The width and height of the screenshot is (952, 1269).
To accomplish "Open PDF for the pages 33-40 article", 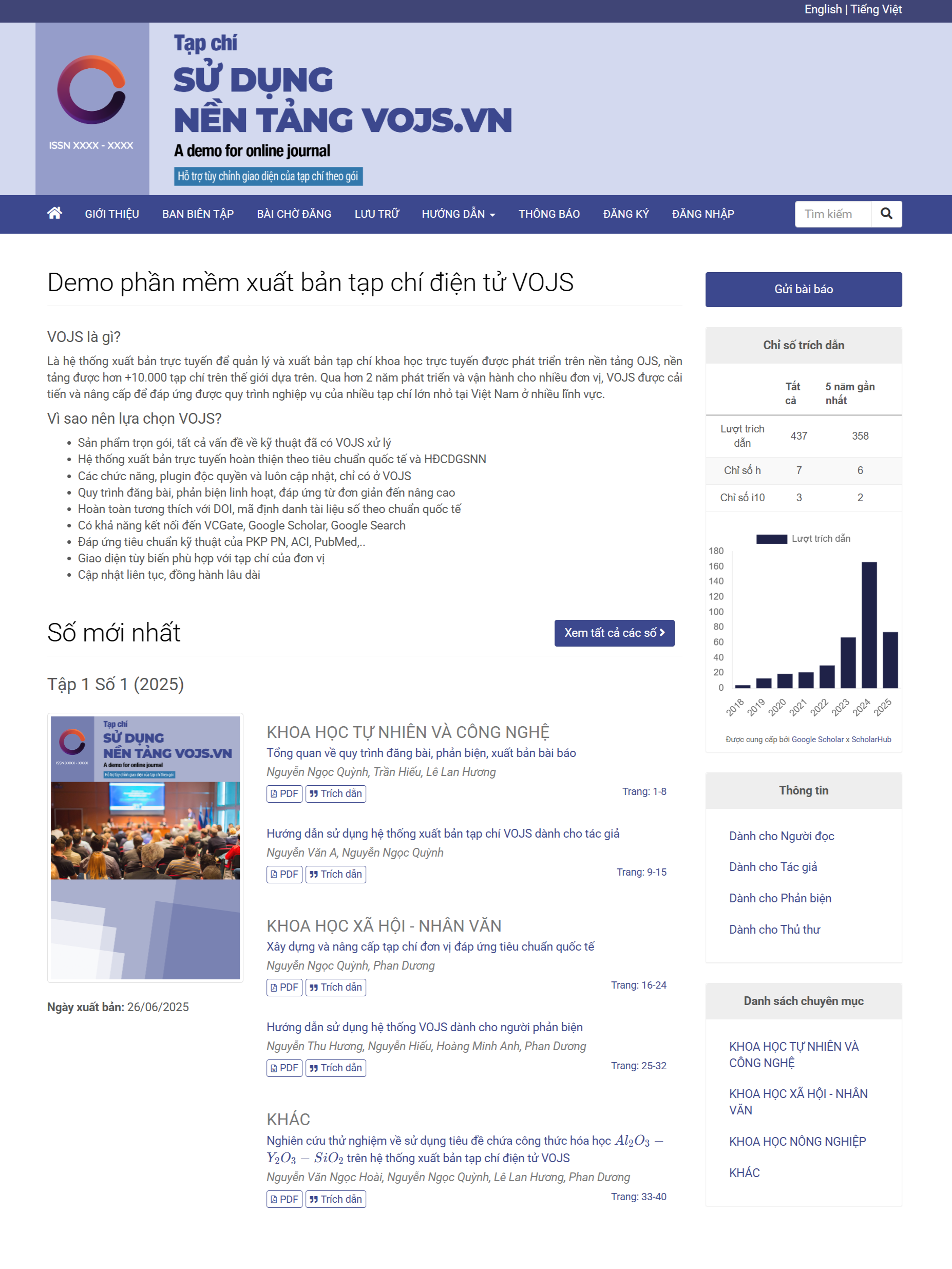I will 284,1199.
